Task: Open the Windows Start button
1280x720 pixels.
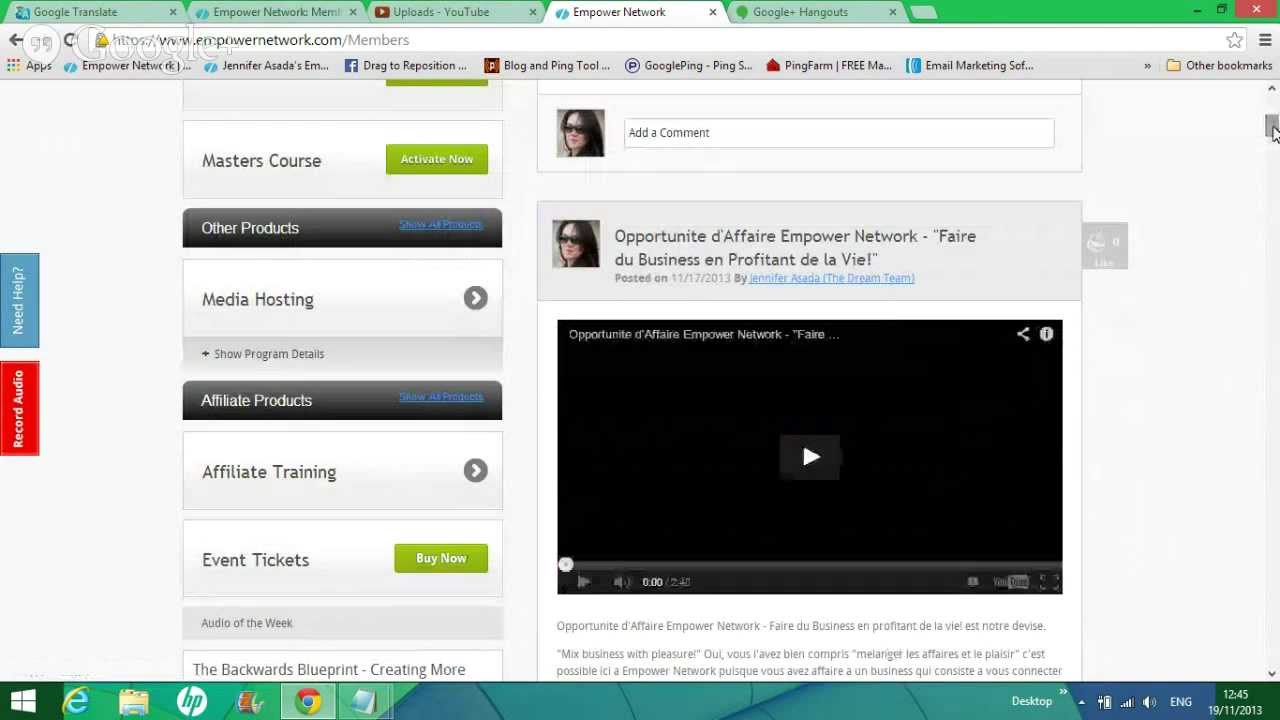Action: pyautogui.click(x=22, y=701)
